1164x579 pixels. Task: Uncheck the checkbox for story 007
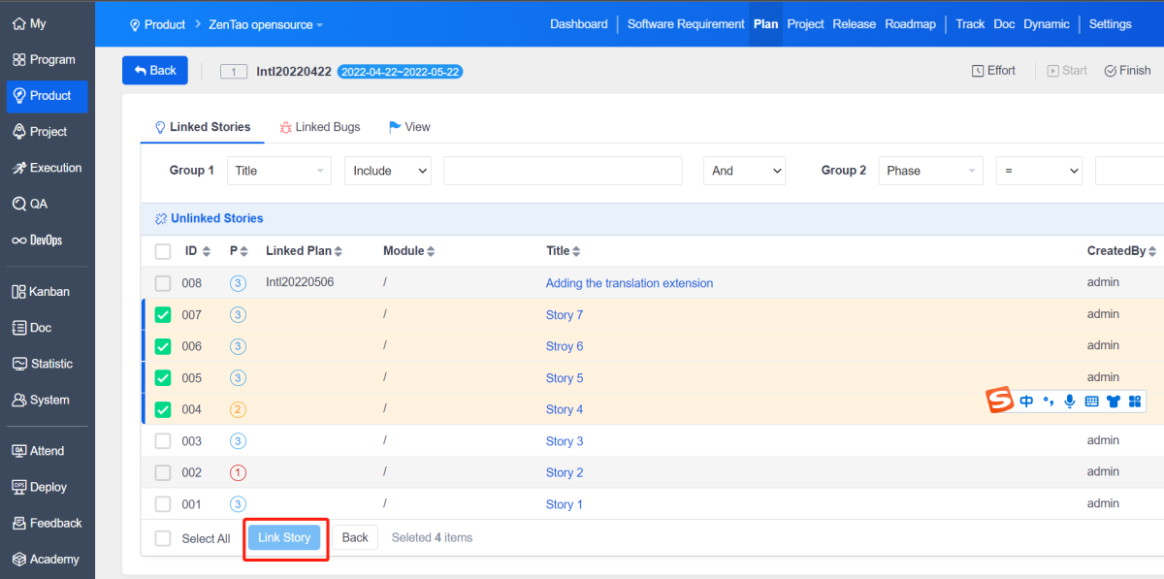click(x=163, y=315)
